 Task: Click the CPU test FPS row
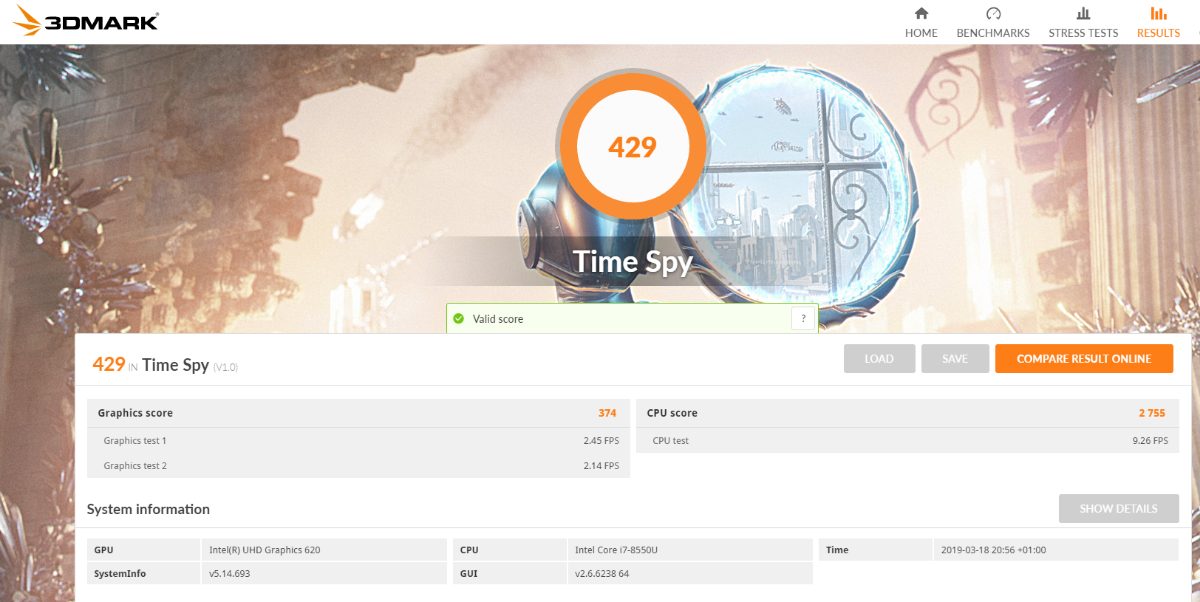pyautogui.click(x=907, y=441)
